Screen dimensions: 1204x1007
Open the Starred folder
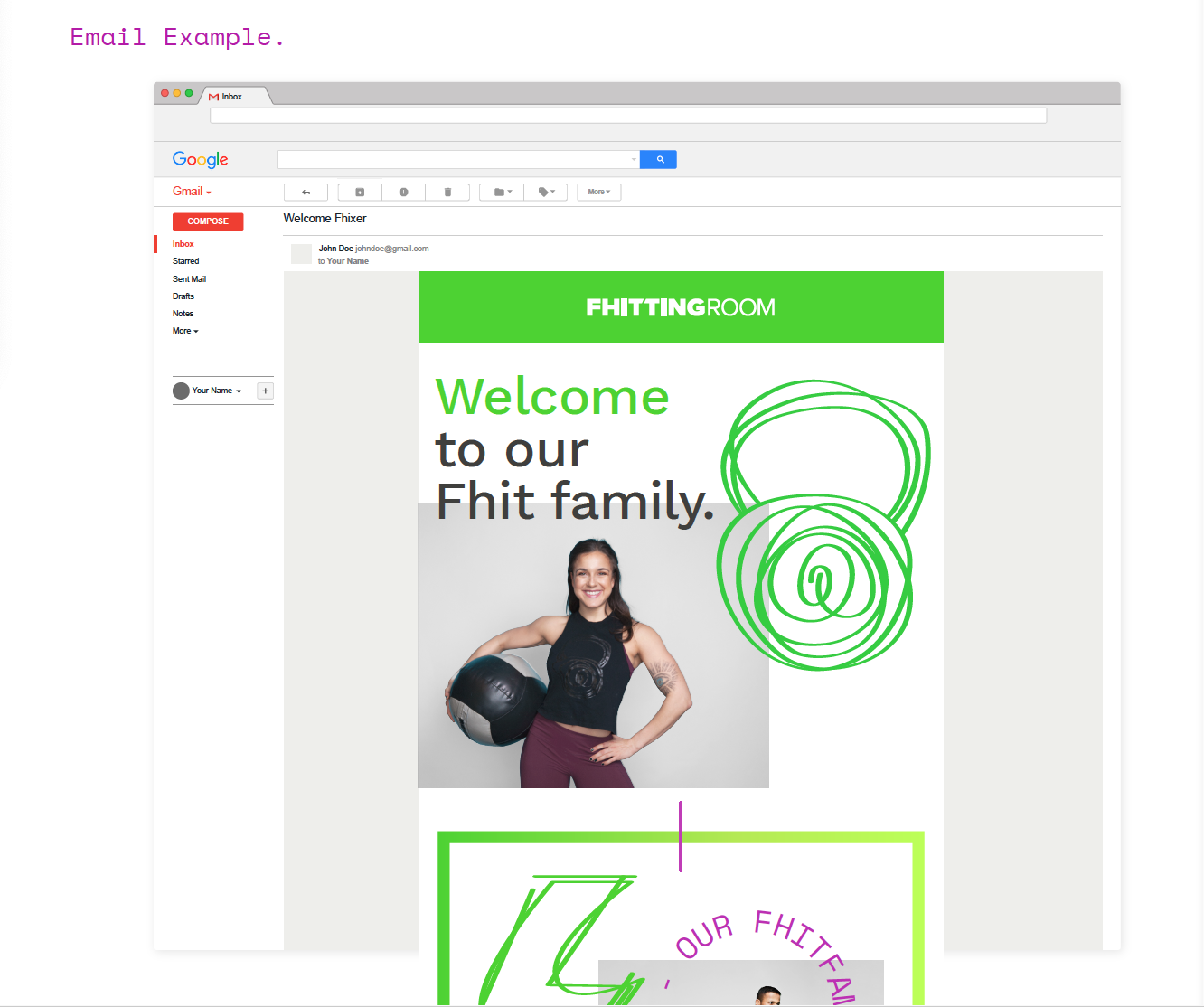tap(186, 261)
